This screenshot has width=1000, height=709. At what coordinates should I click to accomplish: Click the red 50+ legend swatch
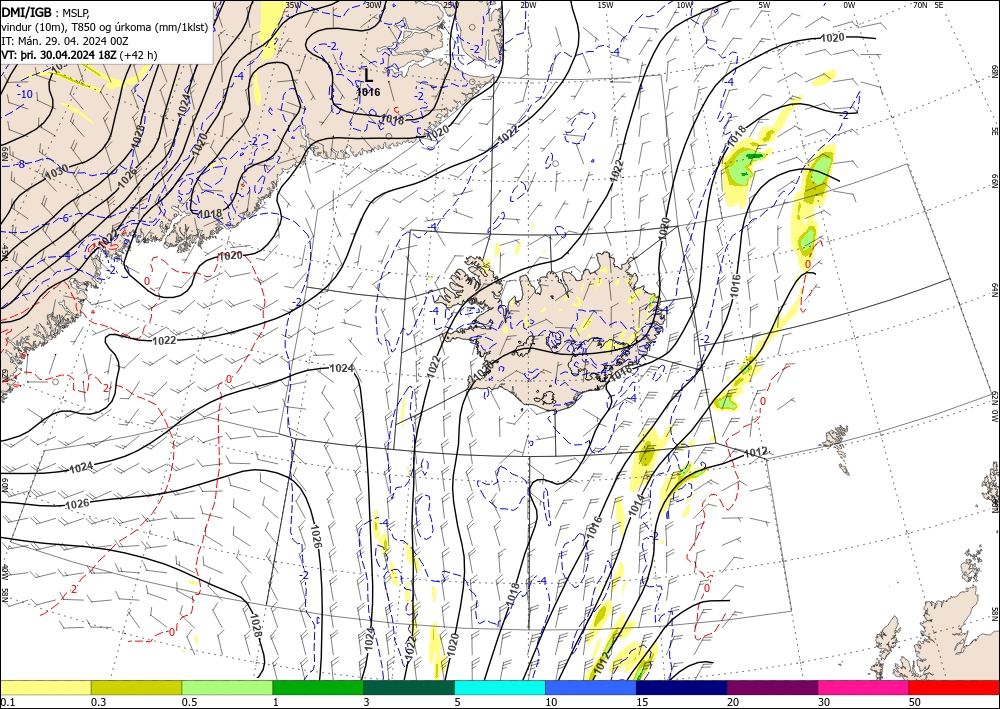click(954, 687)
